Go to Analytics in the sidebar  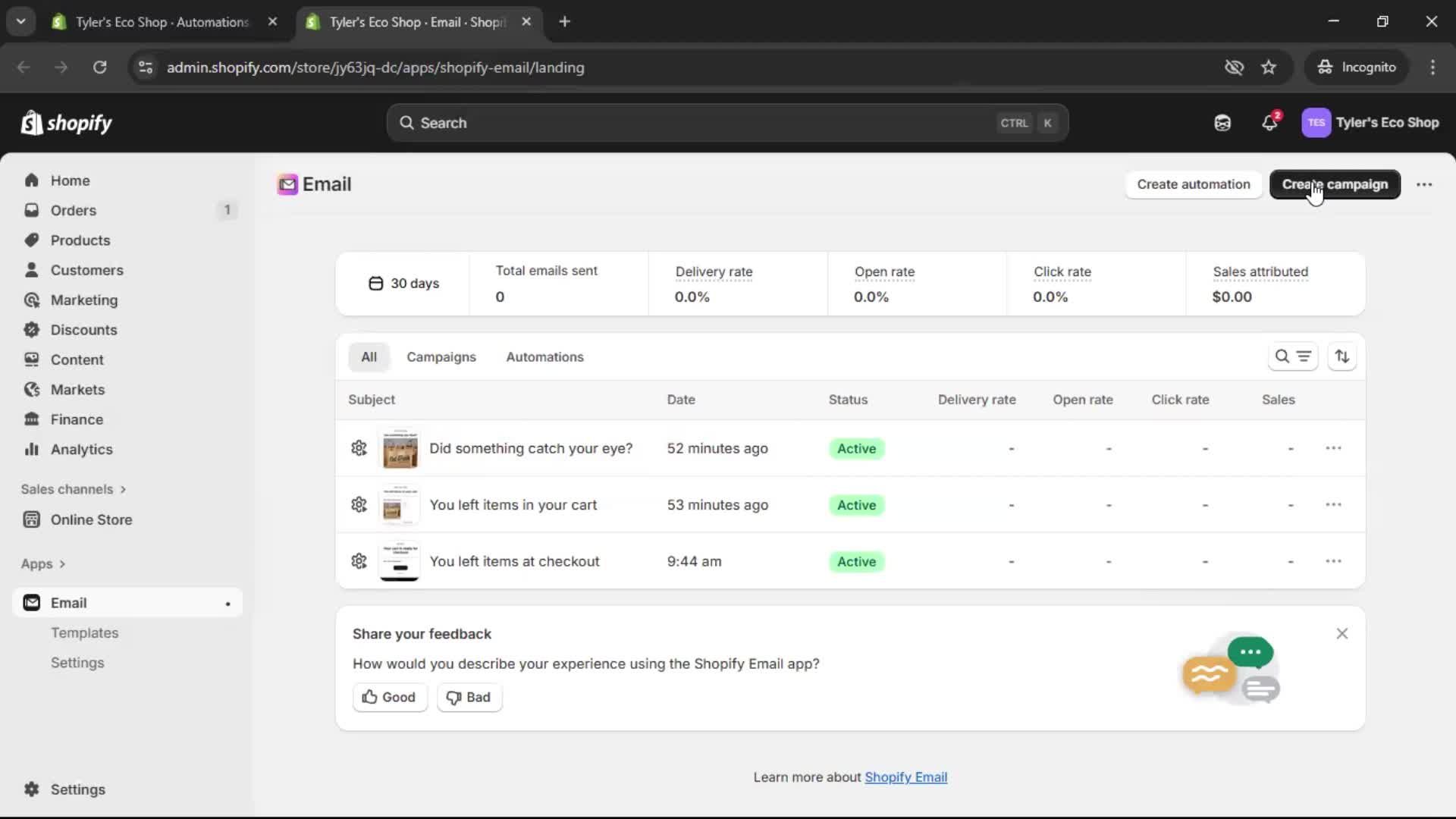(80, 449)
